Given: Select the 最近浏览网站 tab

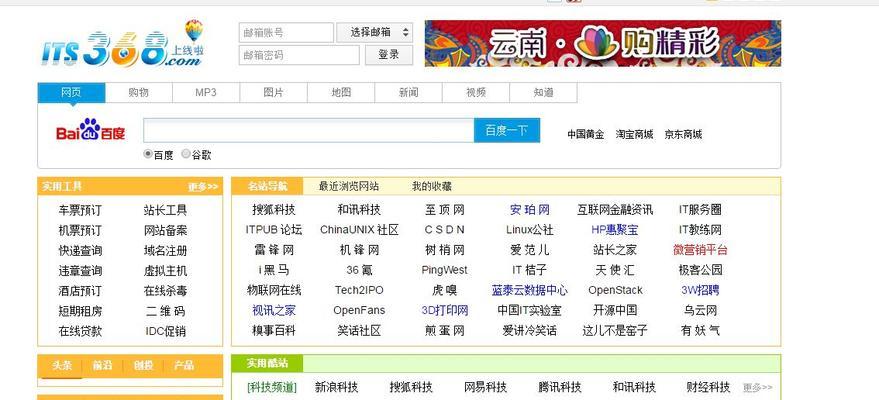Looking at the screenshot, I should [349, 186].
